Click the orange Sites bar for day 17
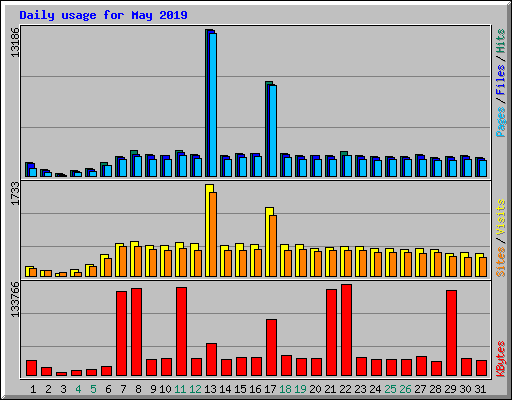 pos(273,246)
